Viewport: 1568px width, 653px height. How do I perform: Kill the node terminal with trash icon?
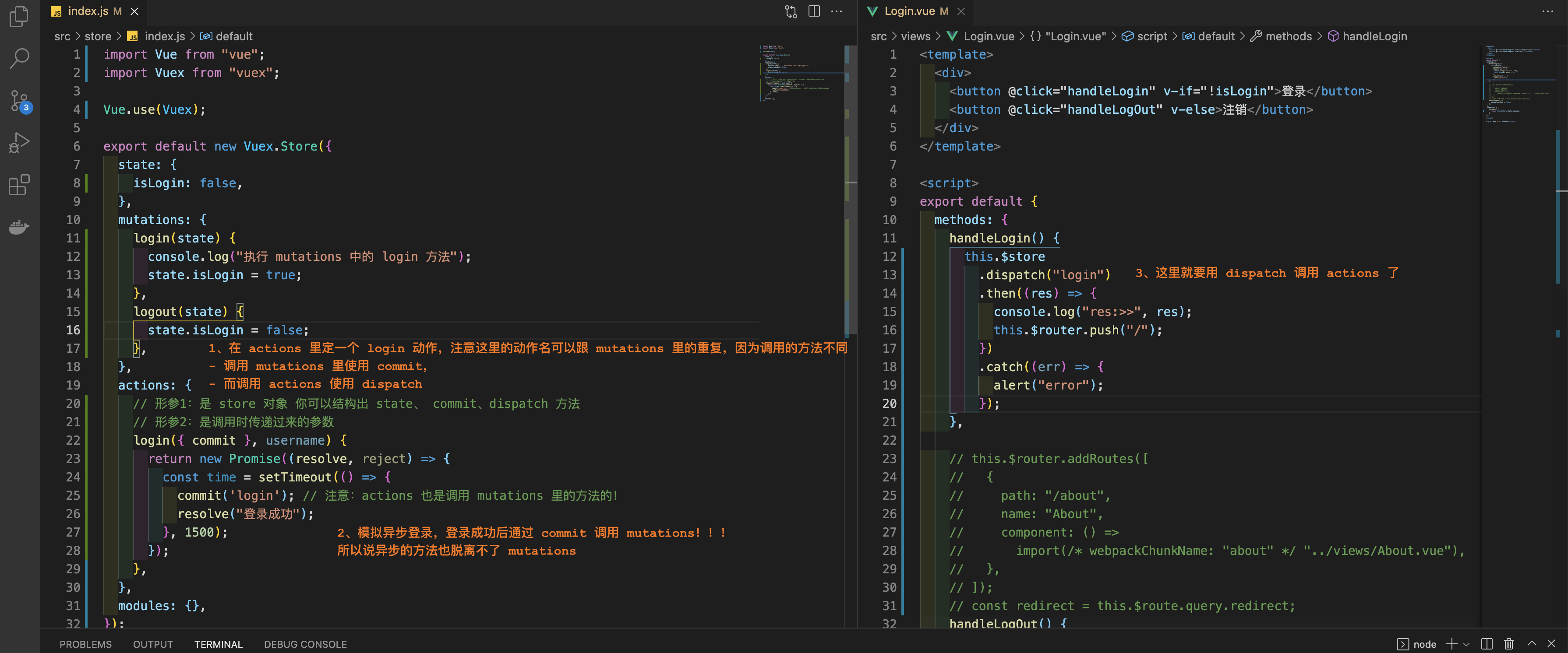1509,644
